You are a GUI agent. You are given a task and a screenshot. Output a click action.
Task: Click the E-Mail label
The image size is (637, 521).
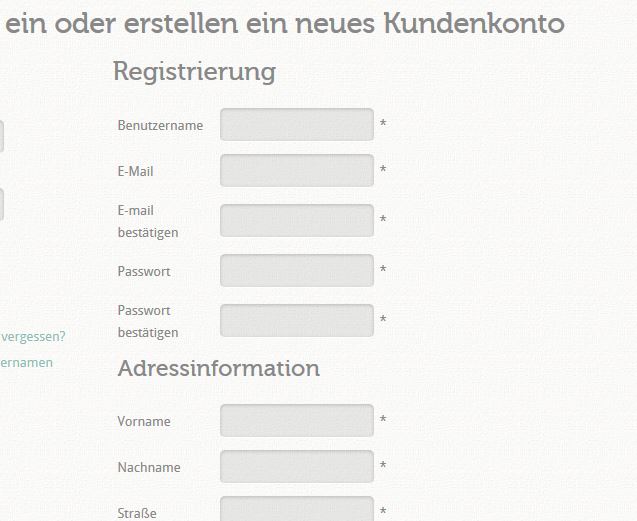[135, 172]
